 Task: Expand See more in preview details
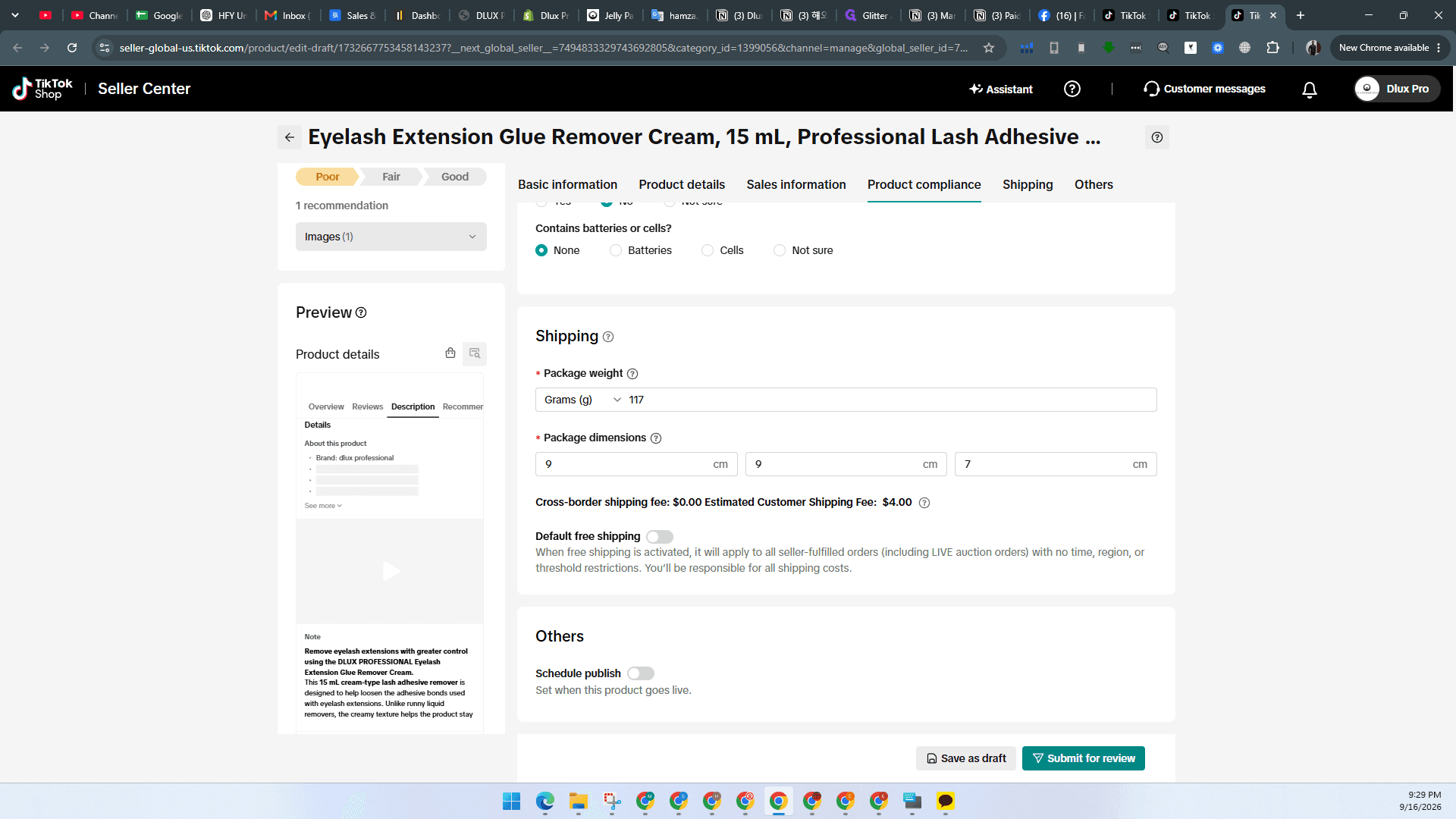point(323,506)
